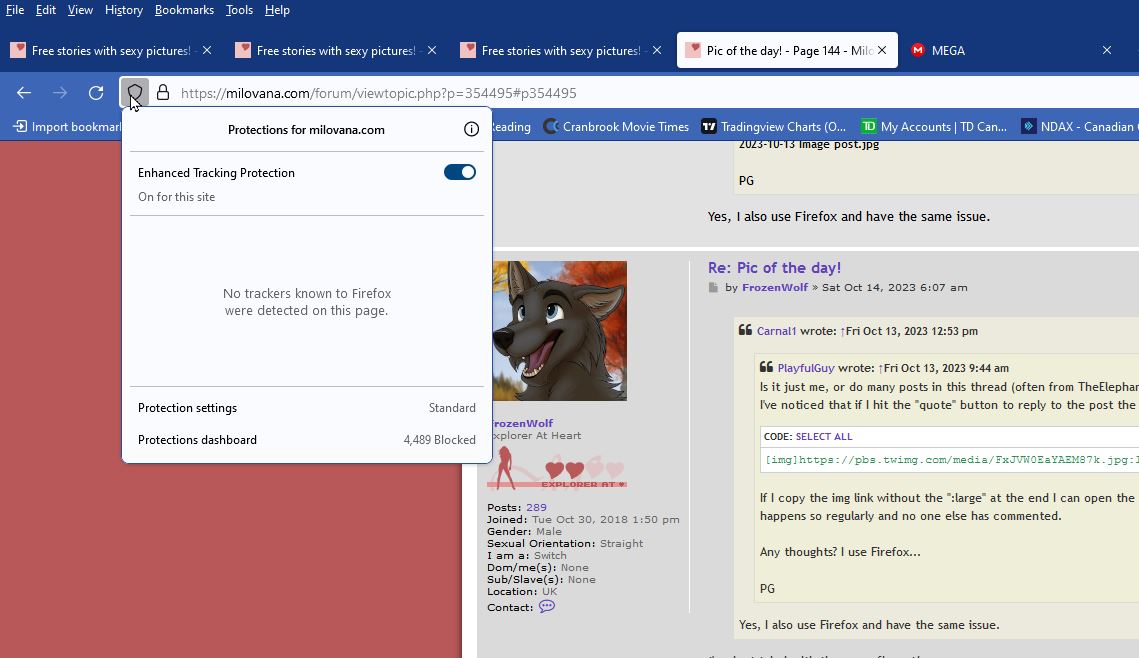The width and height of the screenshot is (1139, 658).
Task: Close the Pic of the day tab
Action: coord(882,50)
